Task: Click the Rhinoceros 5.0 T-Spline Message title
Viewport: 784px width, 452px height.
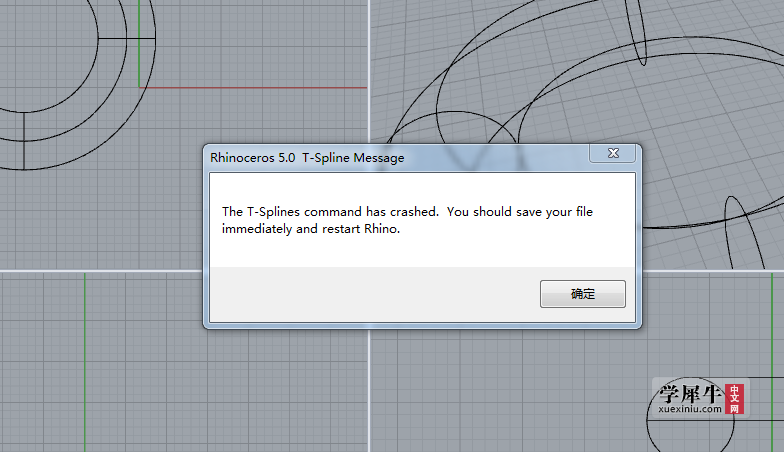Action: pyautogui.click(x=307, y=158)
